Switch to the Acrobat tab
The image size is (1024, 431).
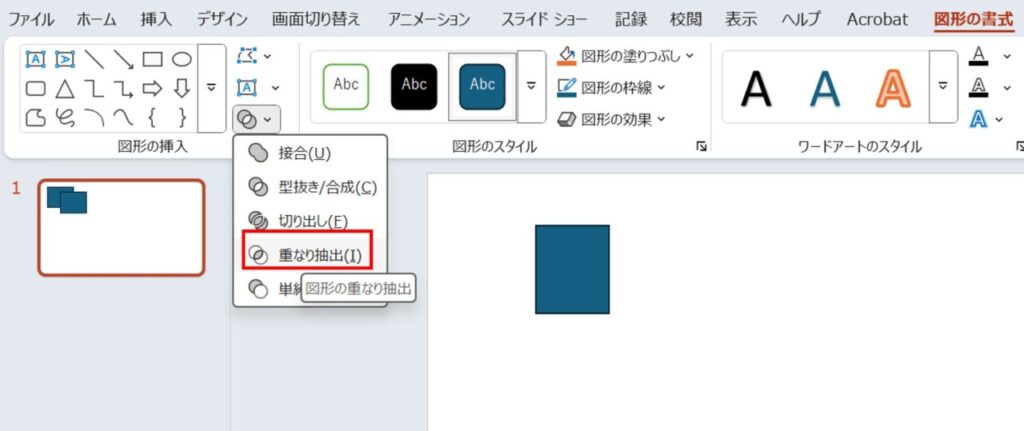coord(878,20)
